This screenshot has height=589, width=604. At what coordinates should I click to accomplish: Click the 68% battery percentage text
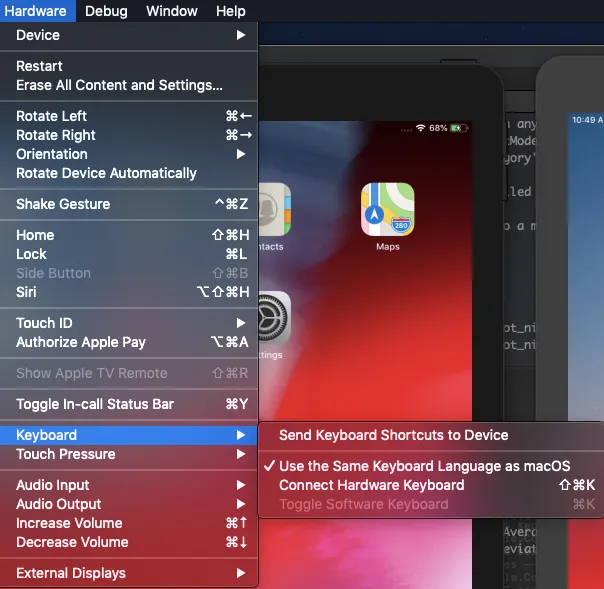pos(438,128)
